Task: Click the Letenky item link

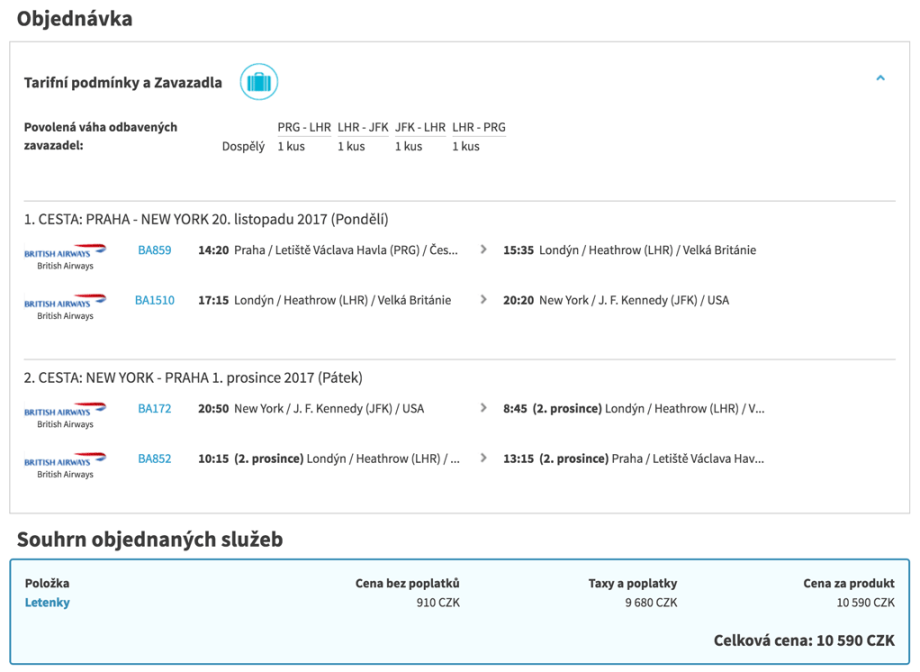Action: coord(47,602)
